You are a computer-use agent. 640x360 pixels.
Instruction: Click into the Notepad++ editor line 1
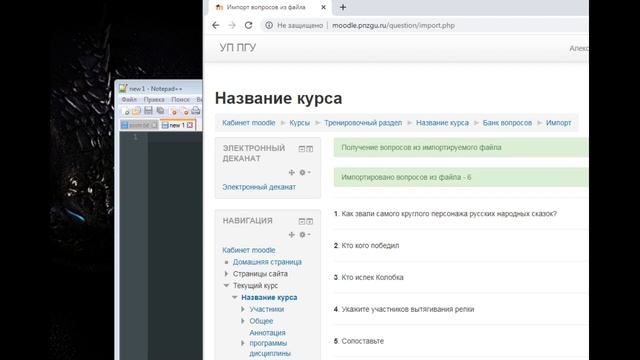[x=175, y=137]
